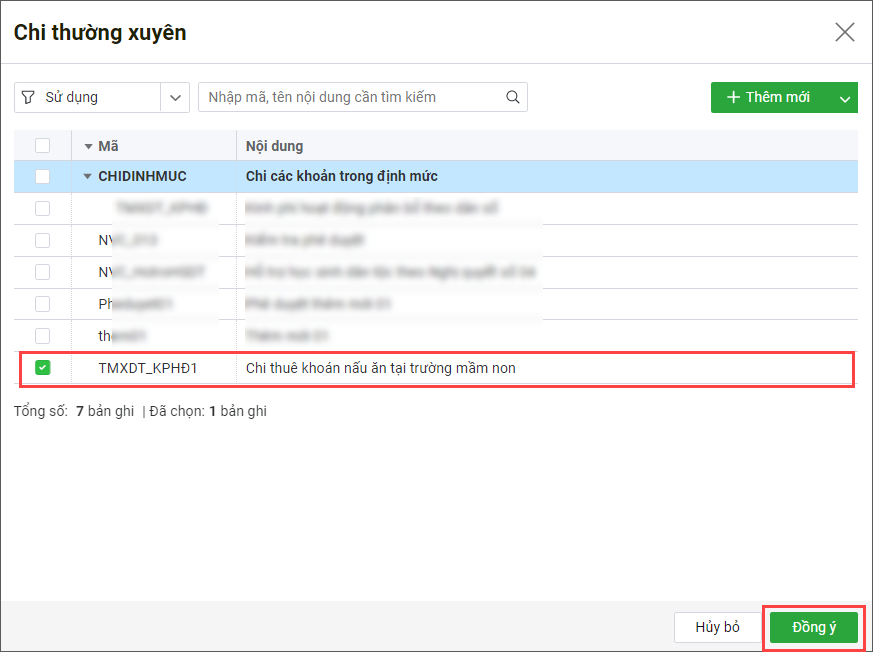Screen dimensions: 873x652
Task: Check the CHIDINHMUC row checkbox
Action: tap(42, 177)
